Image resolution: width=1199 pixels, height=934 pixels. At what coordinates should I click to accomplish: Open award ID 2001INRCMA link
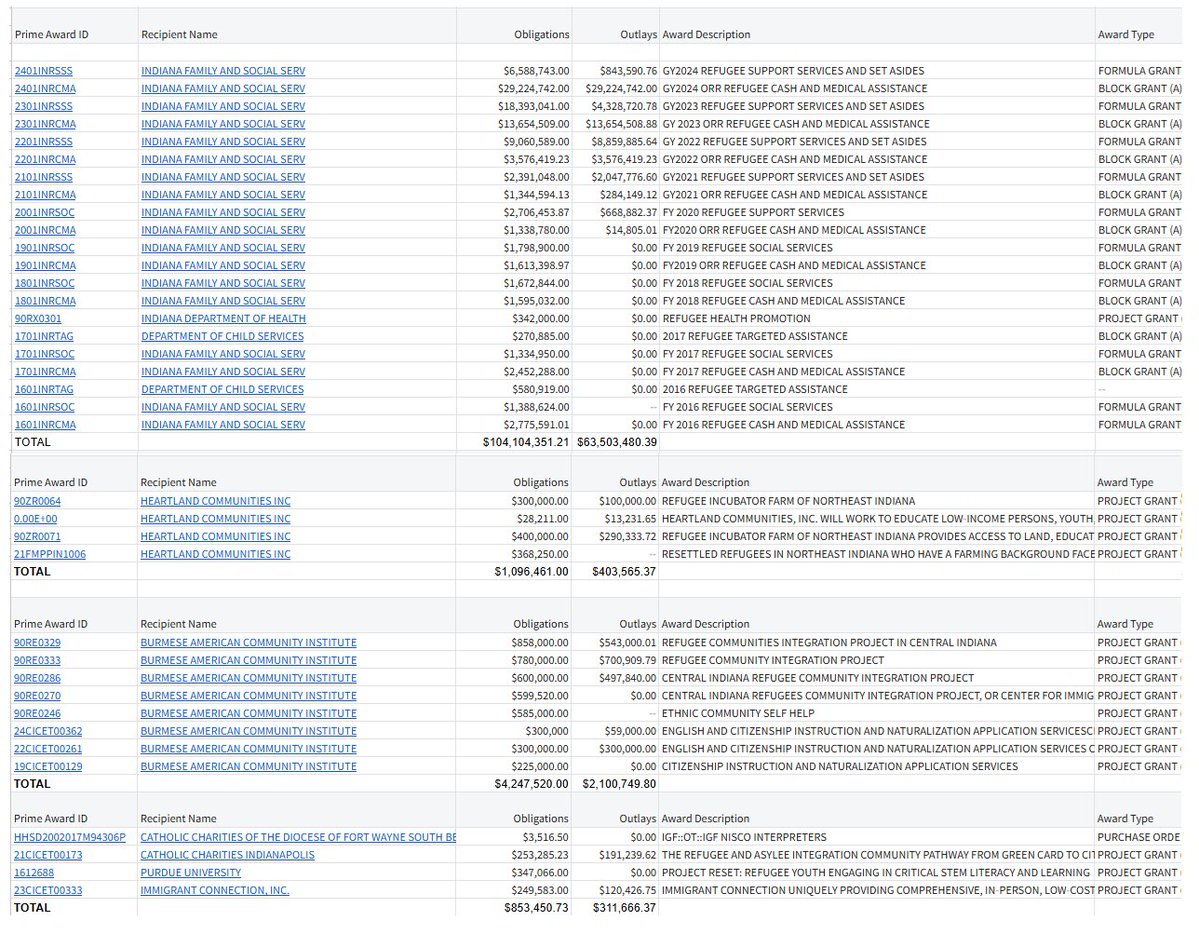(45, 229)
